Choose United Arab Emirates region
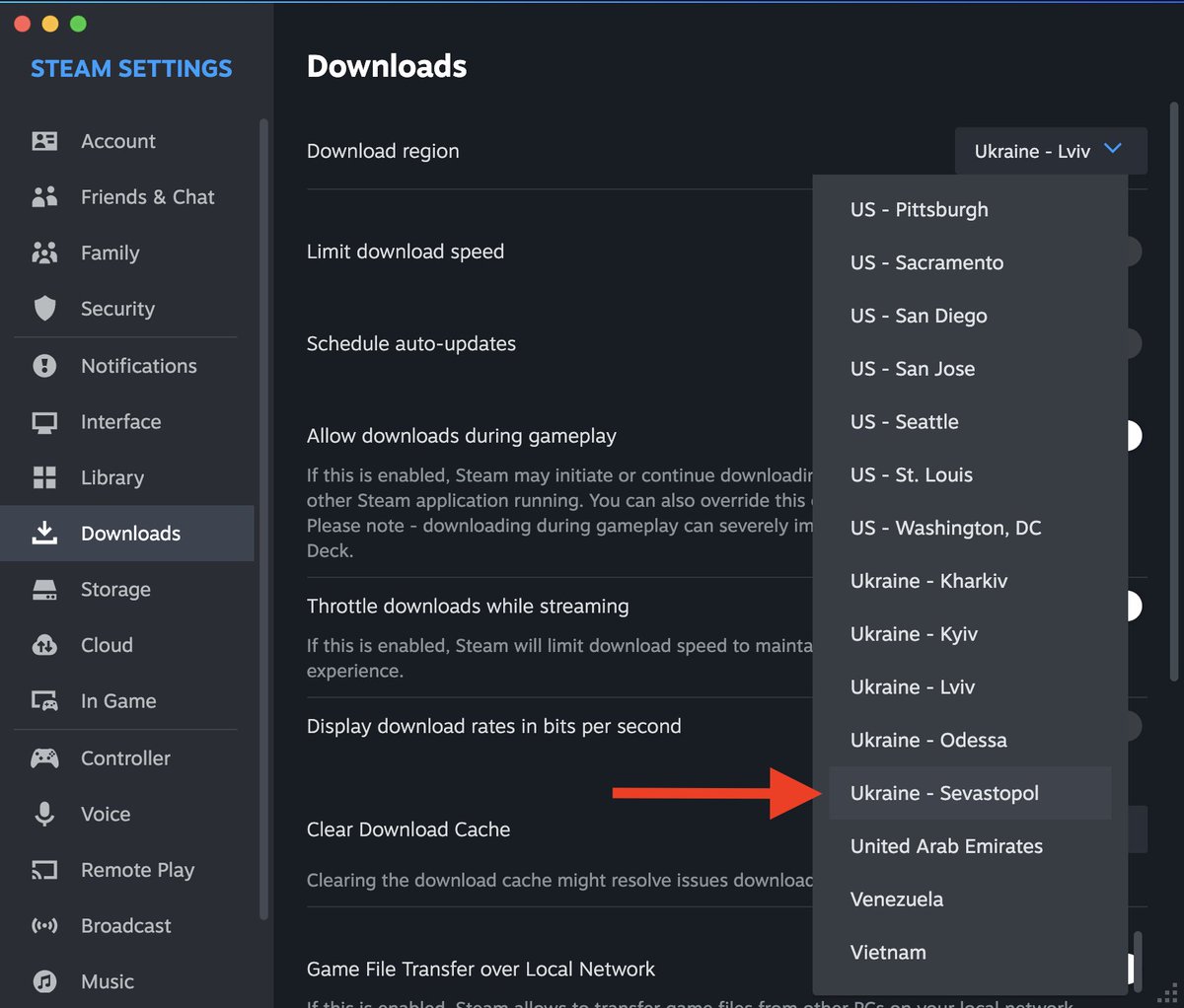 coord(970,846)
